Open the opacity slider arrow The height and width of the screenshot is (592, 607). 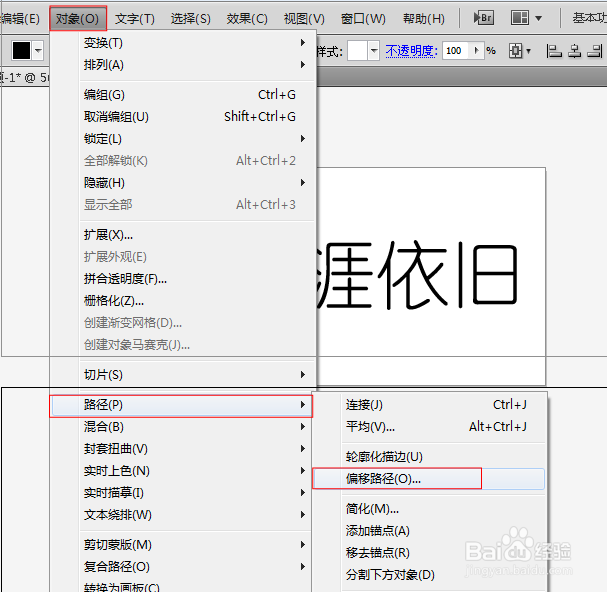click(477, 51)
